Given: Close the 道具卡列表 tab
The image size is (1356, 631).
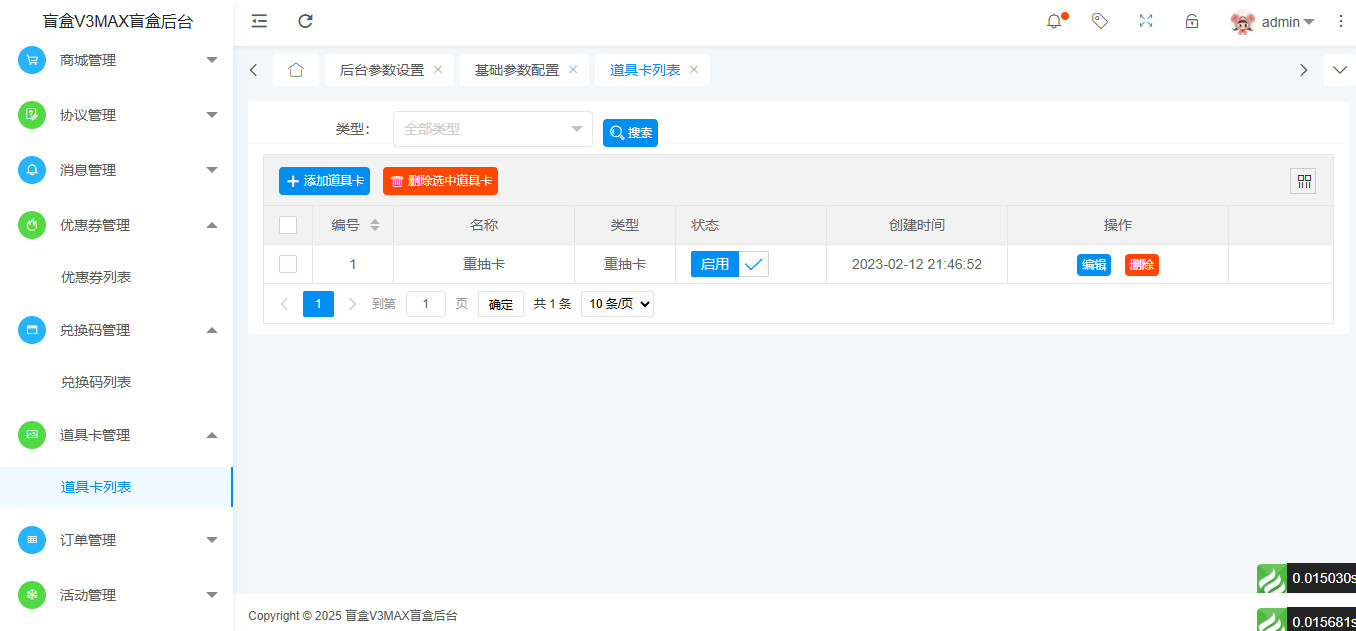Looking at the screenshot, I should click(694, 70).
